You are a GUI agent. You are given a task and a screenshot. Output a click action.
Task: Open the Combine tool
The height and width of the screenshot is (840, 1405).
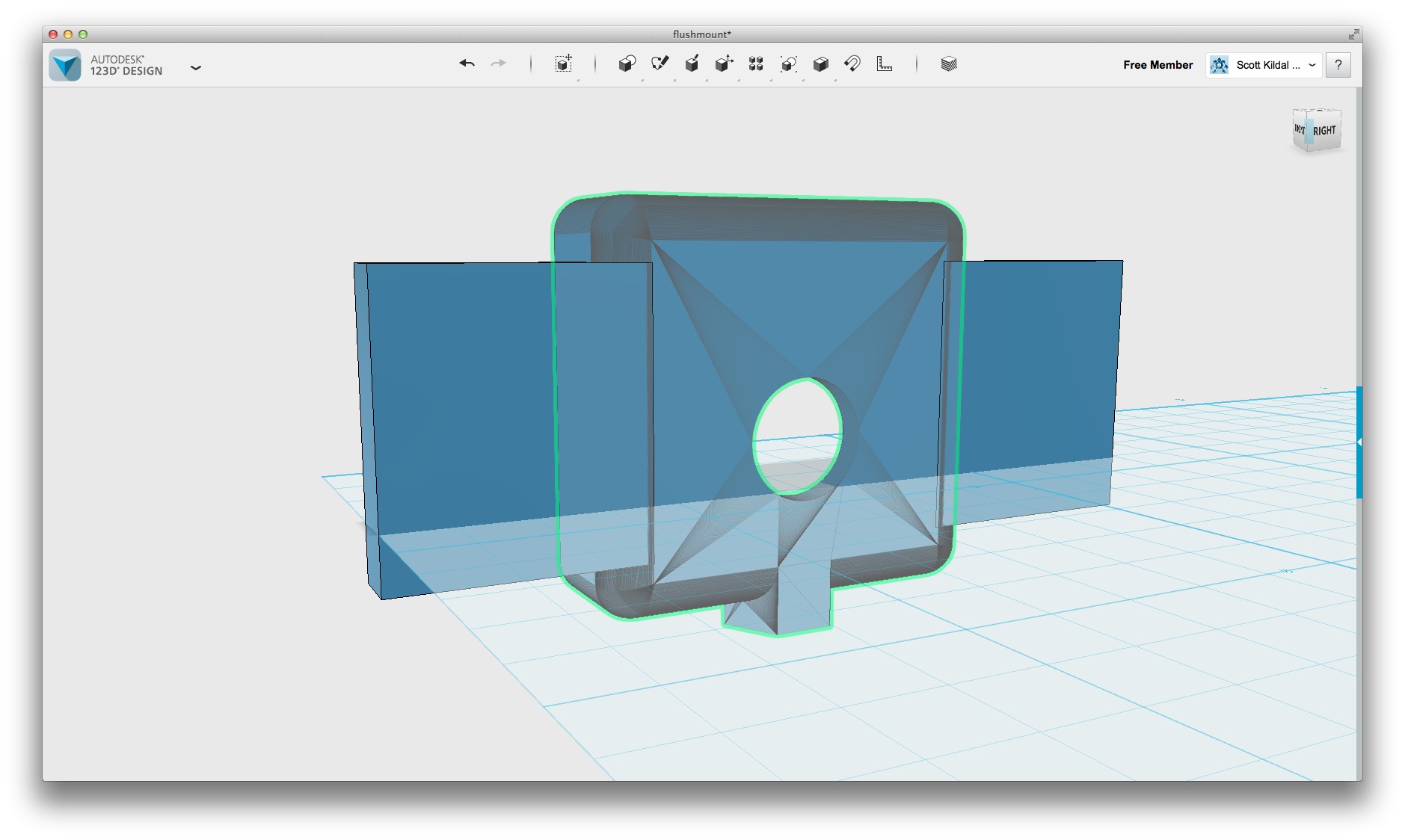click(820, 64)
